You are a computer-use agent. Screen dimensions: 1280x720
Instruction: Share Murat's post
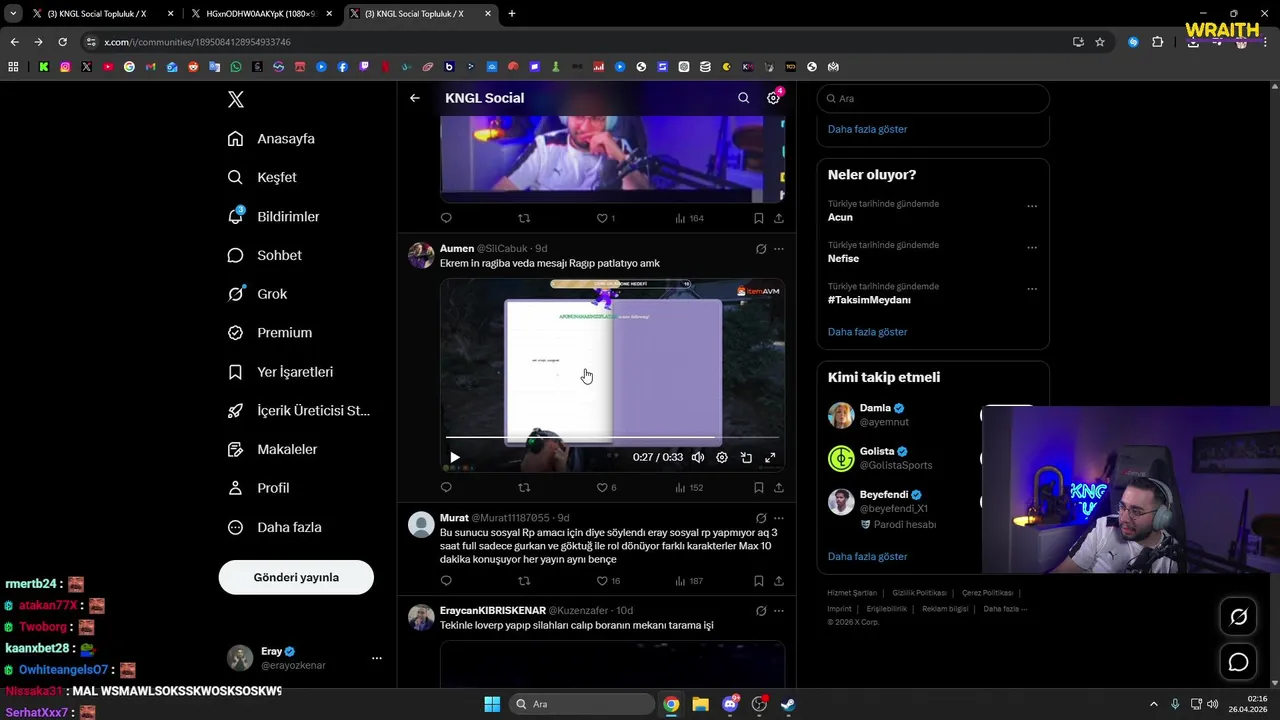(779, 581)
